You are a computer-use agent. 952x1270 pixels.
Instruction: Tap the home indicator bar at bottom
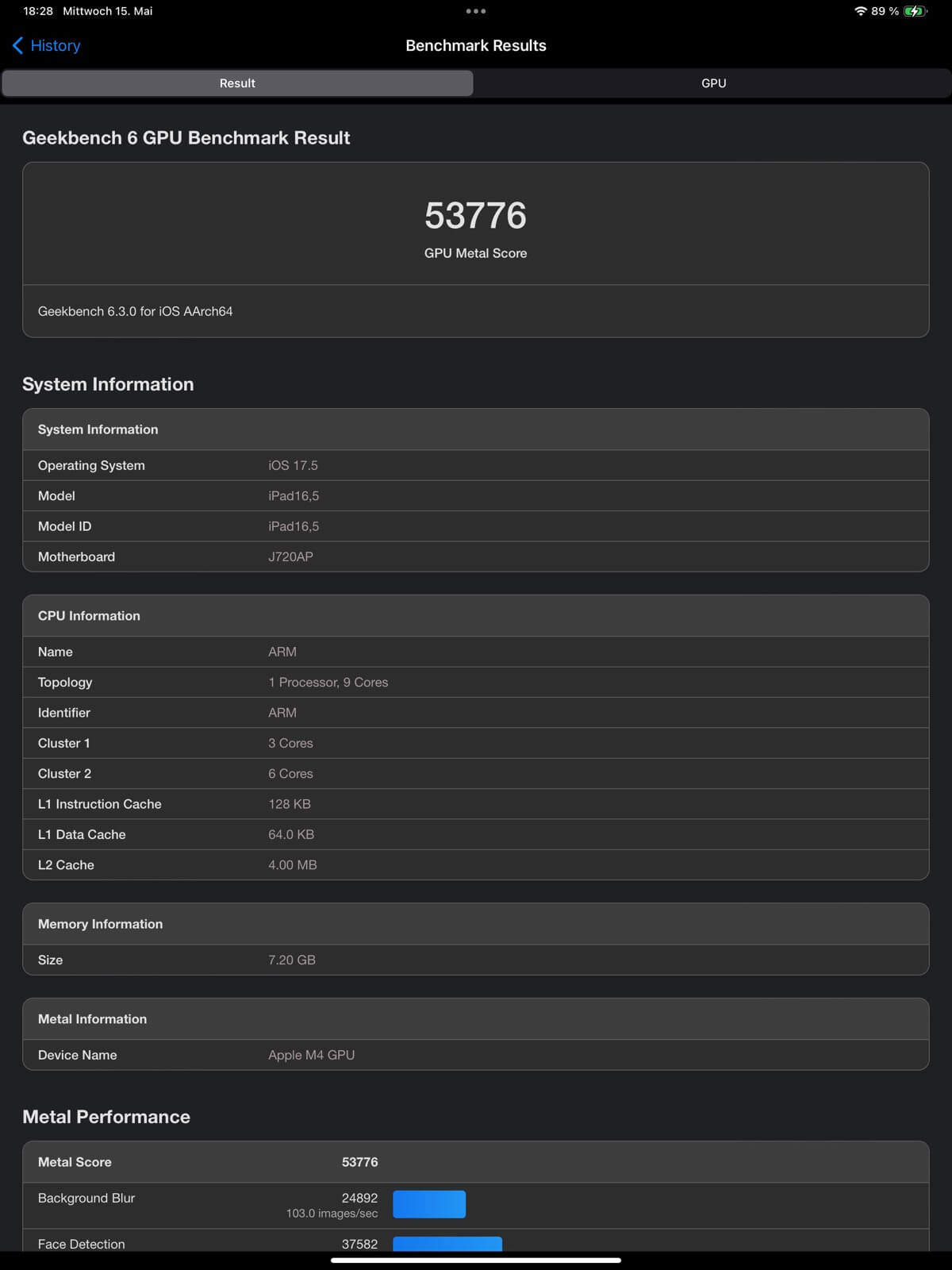pos(476,1260)
